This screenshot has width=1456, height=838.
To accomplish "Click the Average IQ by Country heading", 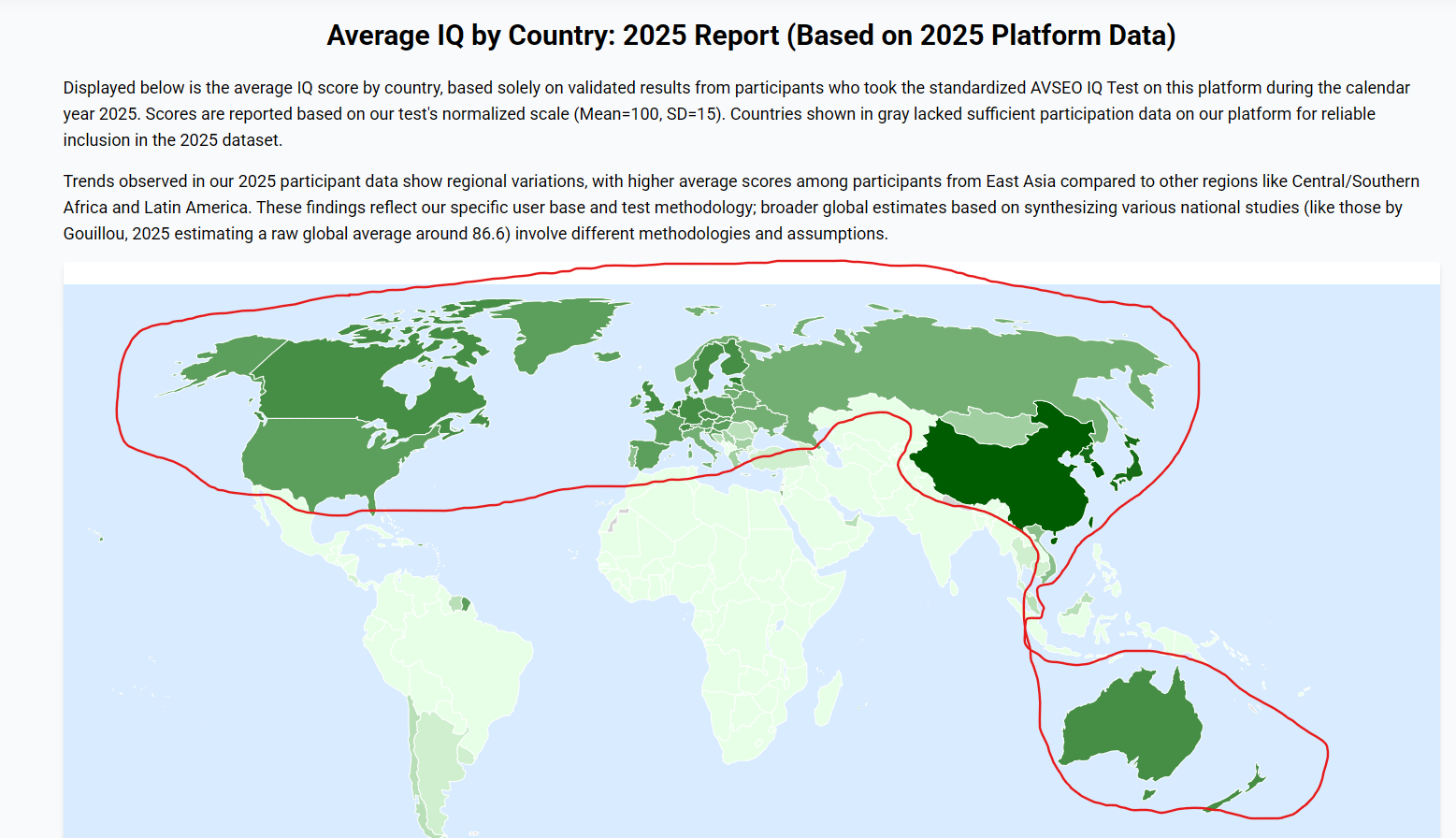I will pos(751,36).
